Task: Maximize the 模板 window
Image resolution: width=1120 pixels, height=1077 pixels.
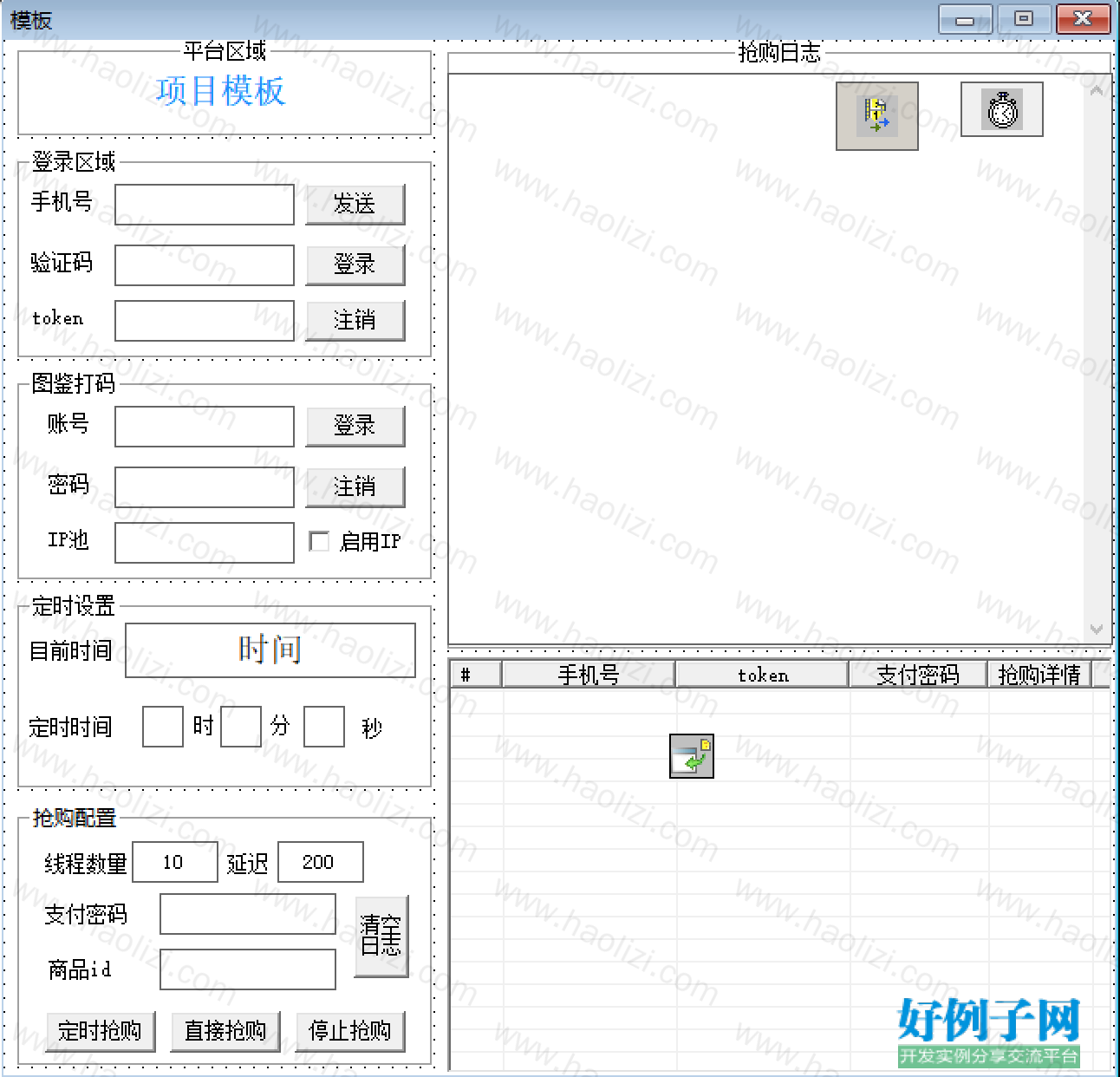Action: click(1024, 19)
